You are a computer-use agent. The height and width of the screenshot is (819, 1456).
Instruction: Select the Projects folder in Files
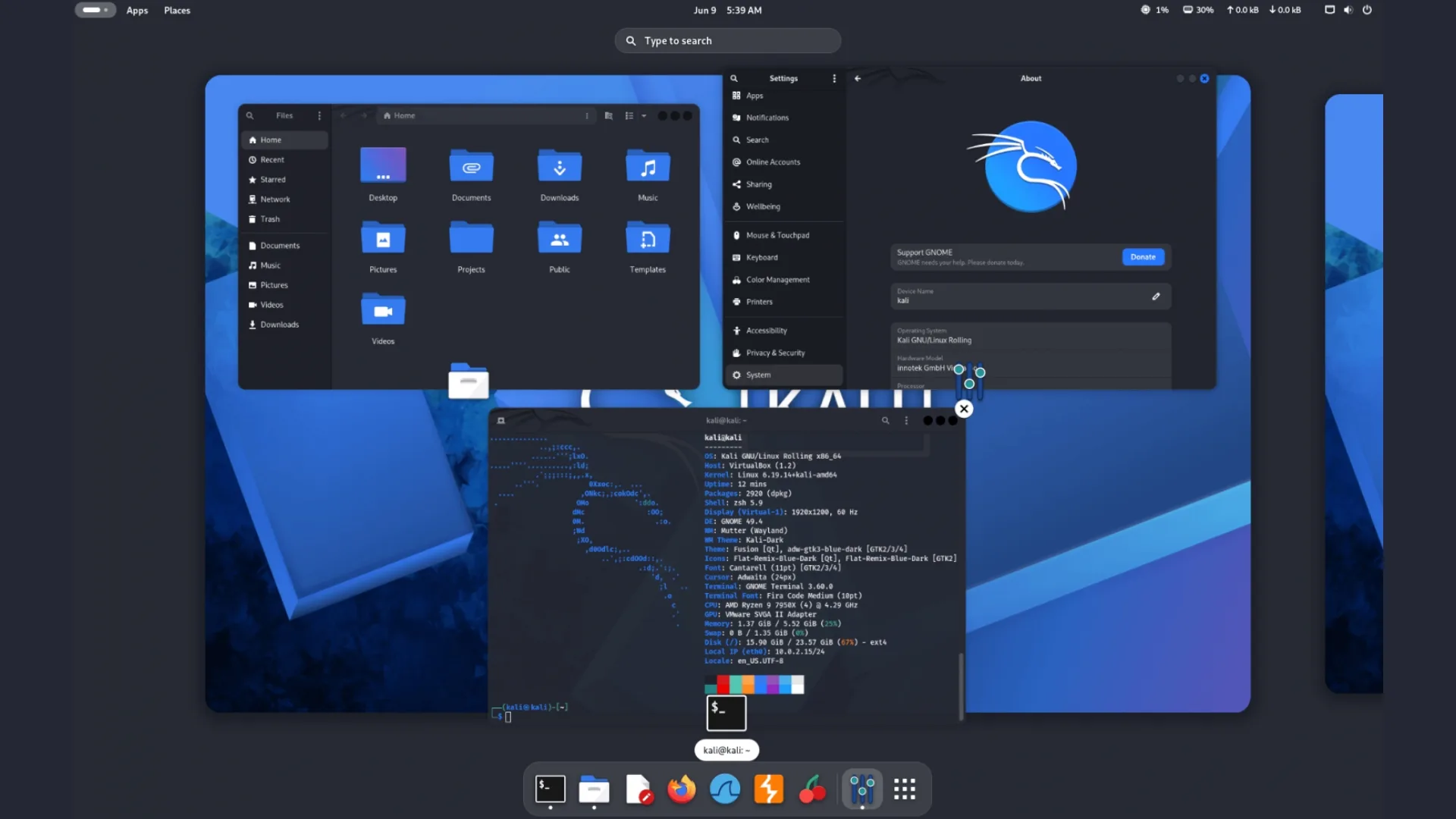pyautogui.click(x=471, y=246)
